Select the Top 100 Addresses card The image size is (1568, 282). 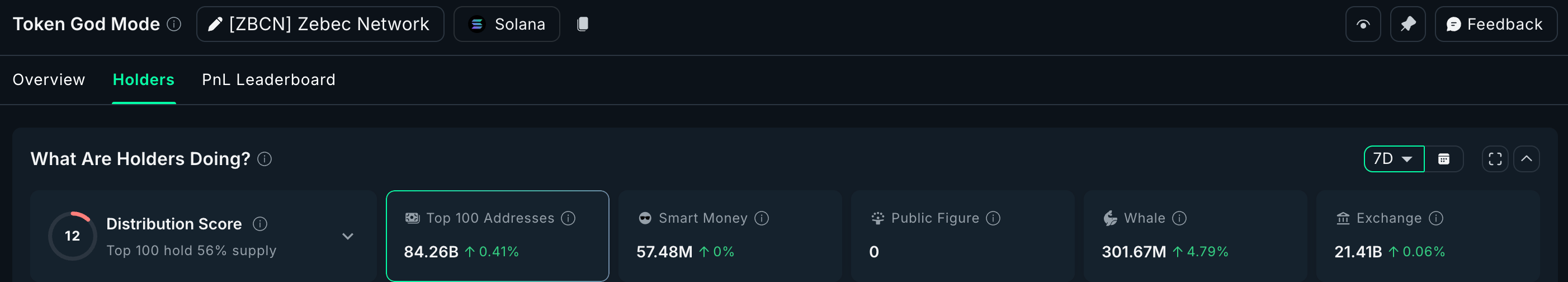click(497, 236)
